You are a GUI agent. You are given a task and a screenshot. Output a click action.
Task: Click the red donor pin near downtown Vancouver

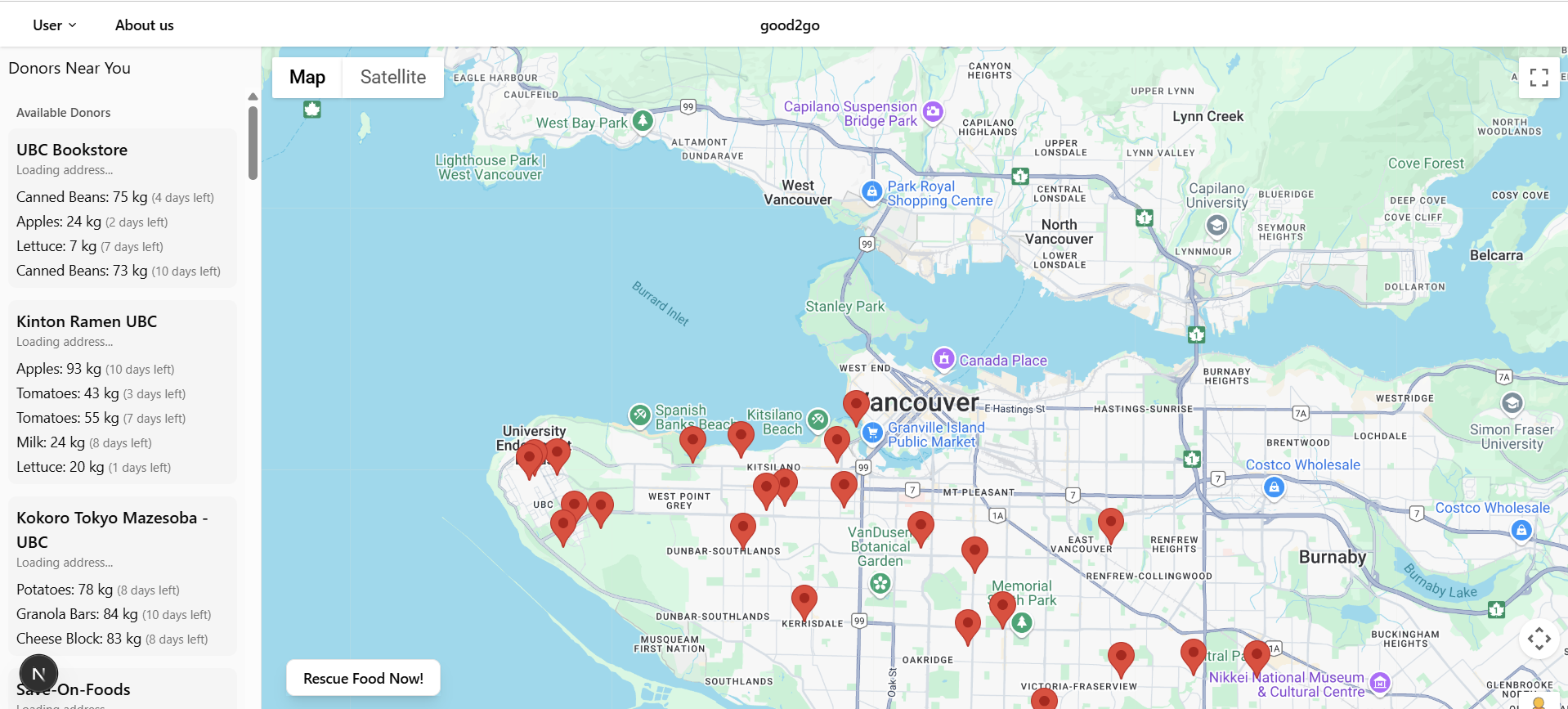click(x=856, y=407)
